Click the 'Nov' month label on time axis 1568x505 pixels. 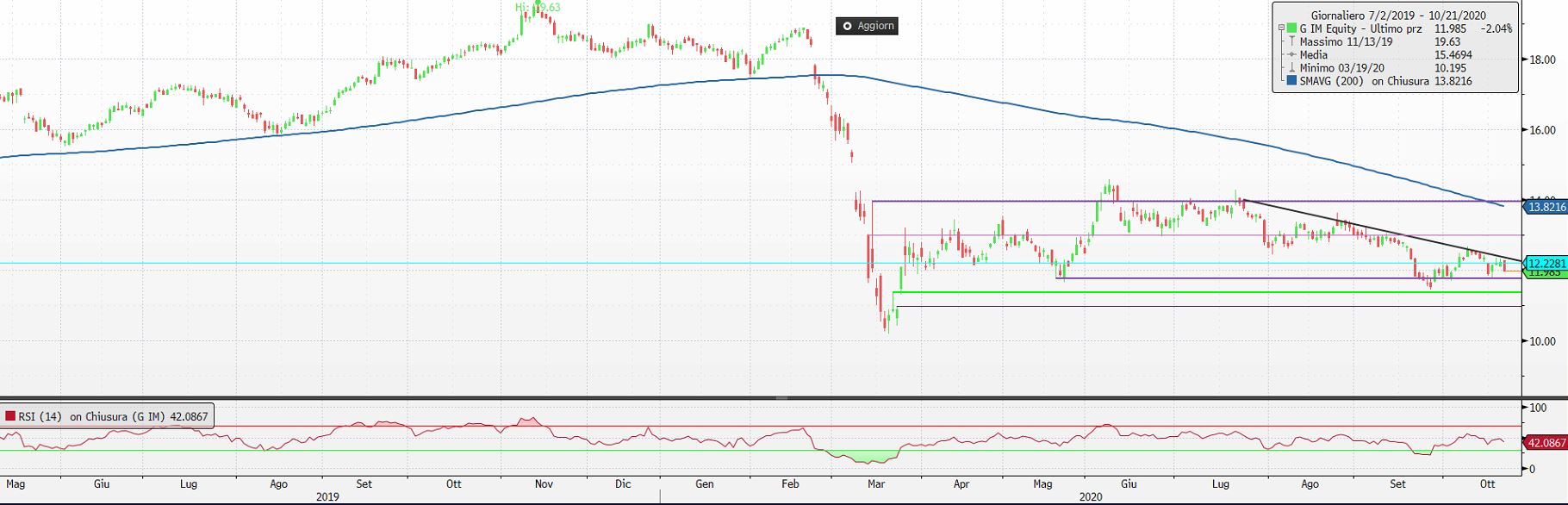[544, 484]
